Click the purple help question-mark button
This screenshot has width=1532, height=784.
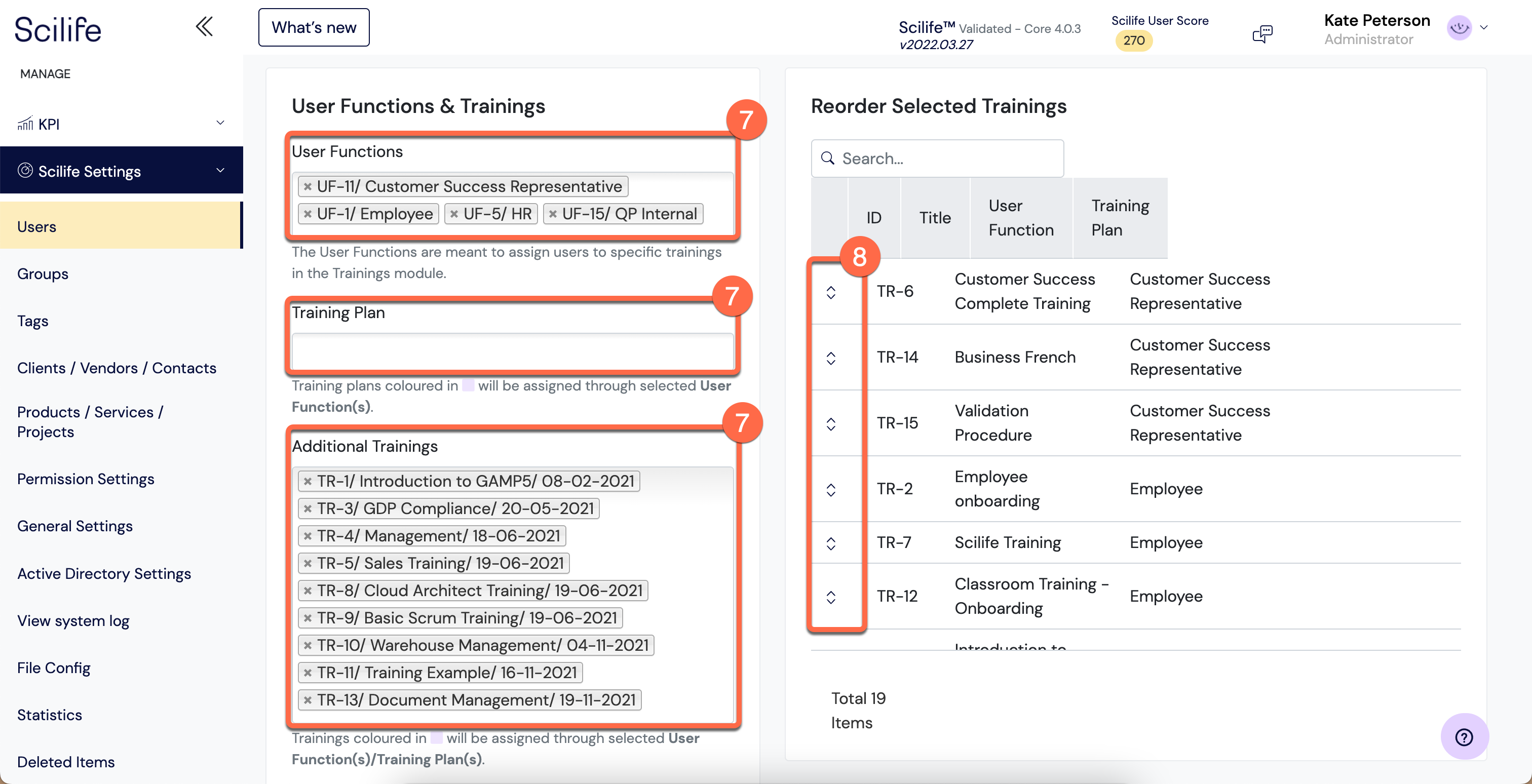point(1464,737)
